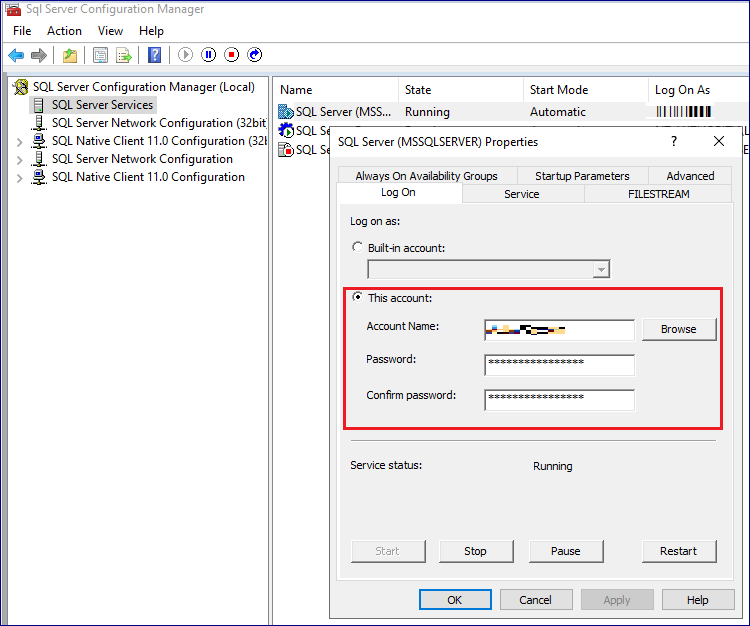This screenshot has height=626, width=750.
Task: Open the blue Help toolbar icon
Action: click(x=154, y=55)
